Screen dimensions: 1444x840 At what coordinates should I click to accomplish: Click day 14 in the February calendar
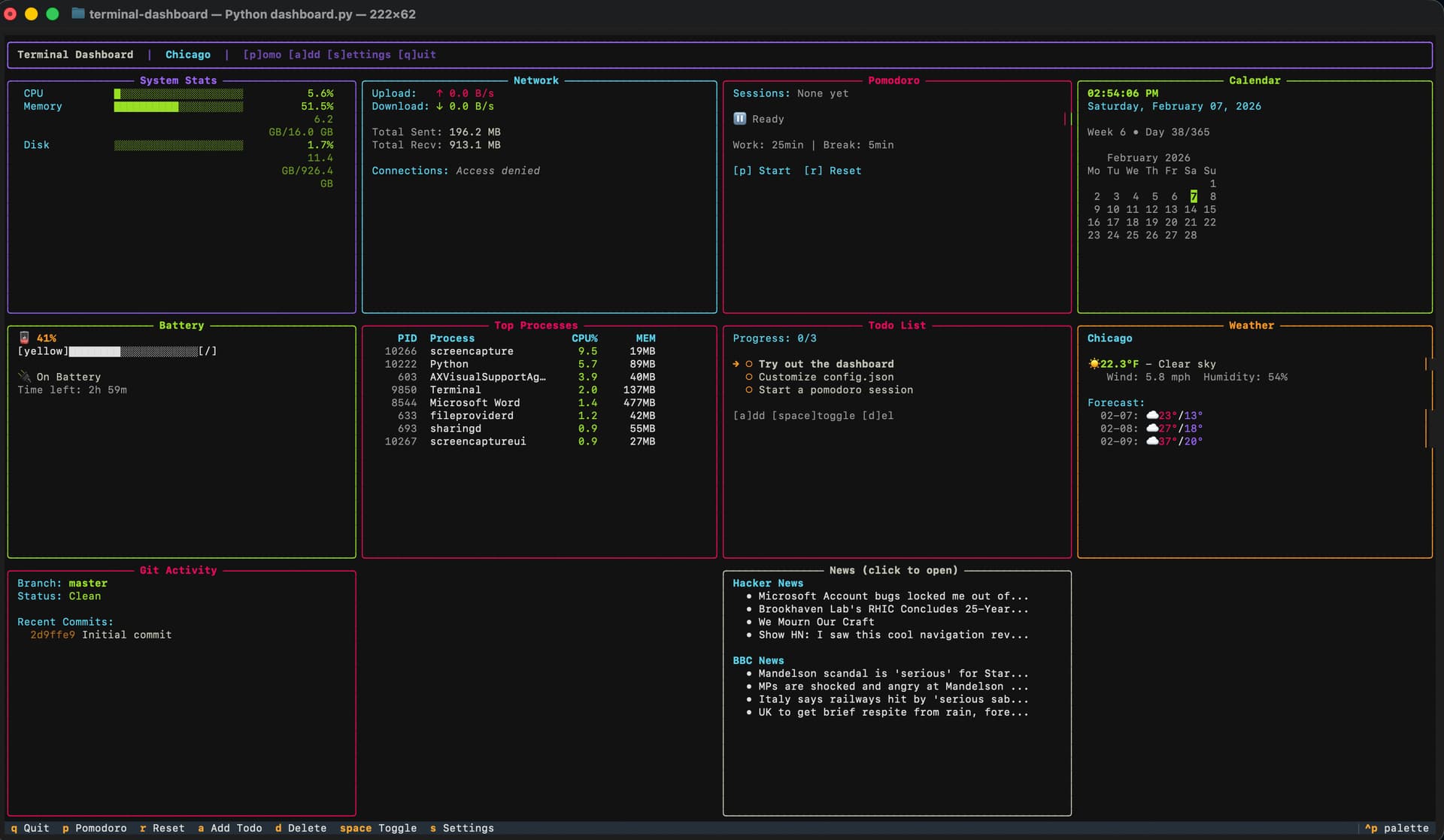click(x=1191, y=209)
